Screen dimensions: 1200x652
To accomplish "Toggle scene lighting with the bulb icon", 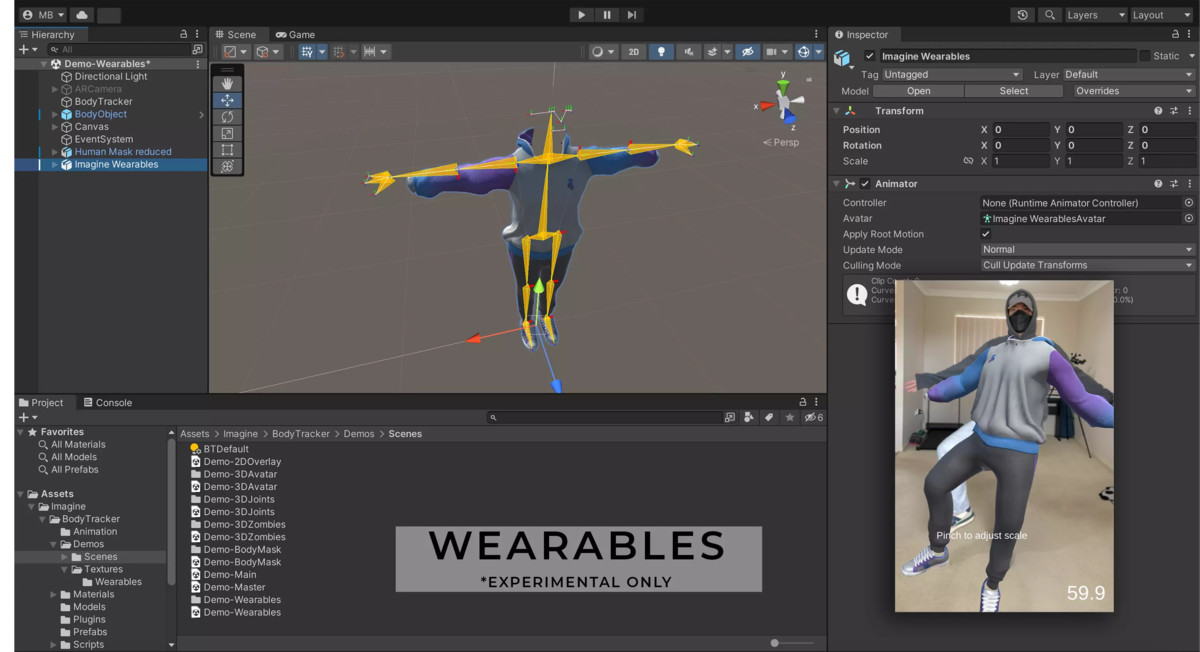I will [x=661, y=51].
